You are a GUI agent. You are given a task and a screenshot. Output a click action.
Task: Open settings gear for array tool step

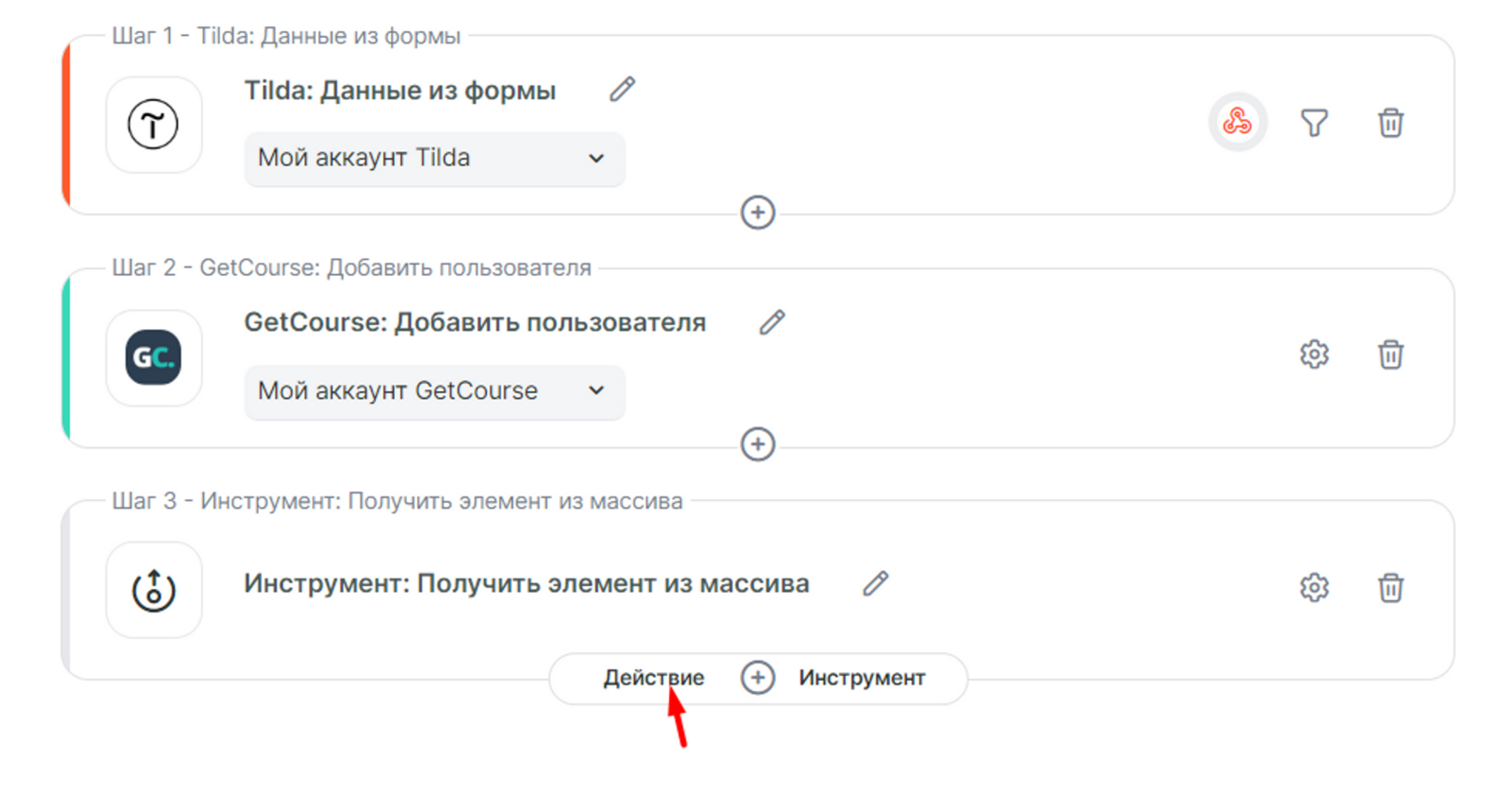[x=1314, y=587]
